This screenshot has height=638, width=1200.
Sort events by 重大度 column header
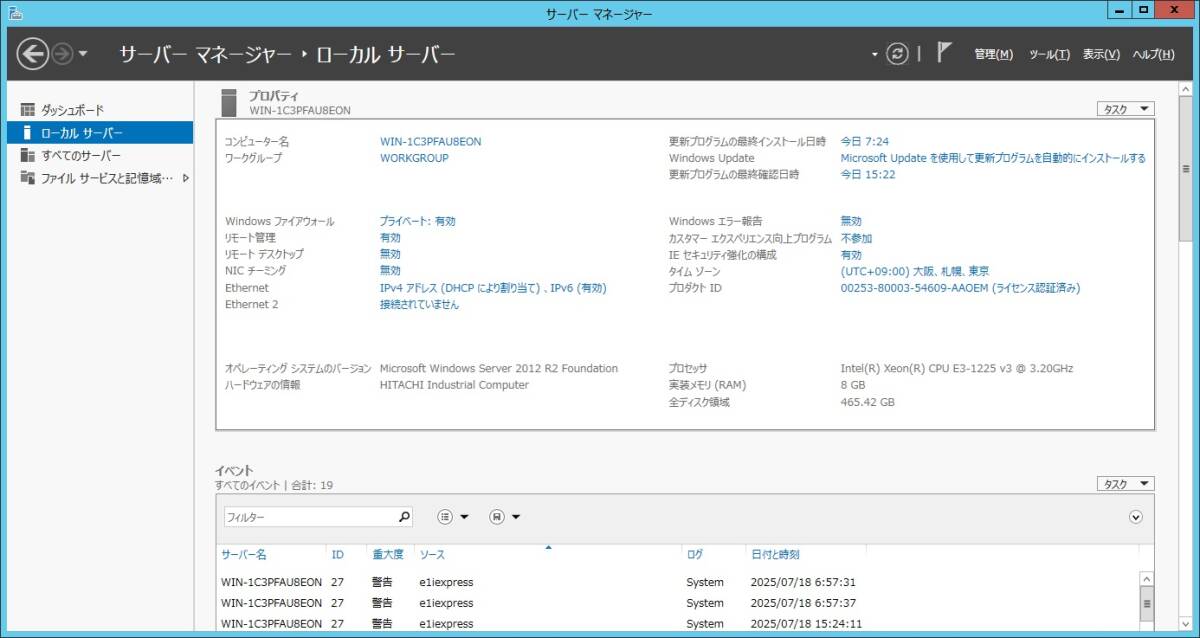point(388,554)
